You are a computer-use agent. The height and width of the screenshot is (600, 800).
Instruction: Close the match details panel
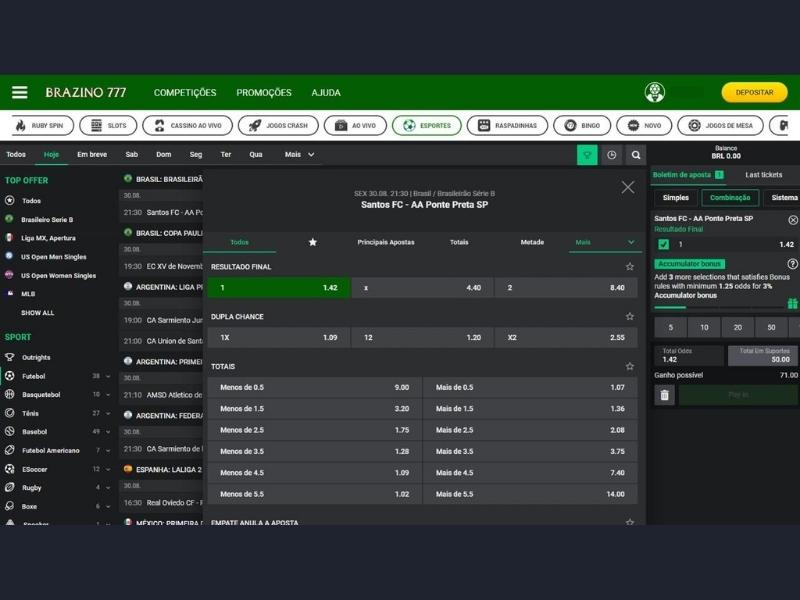[x=627, y=187]
